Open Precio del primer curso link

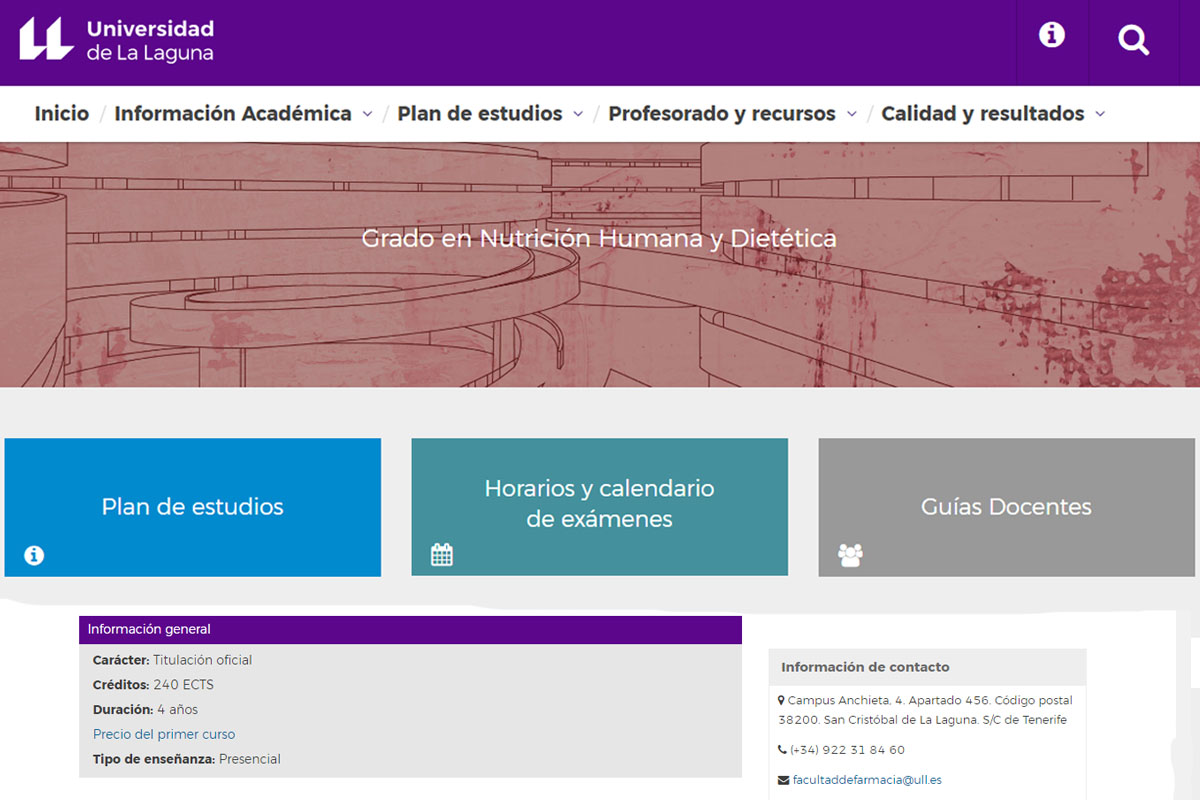pos(164,734)
